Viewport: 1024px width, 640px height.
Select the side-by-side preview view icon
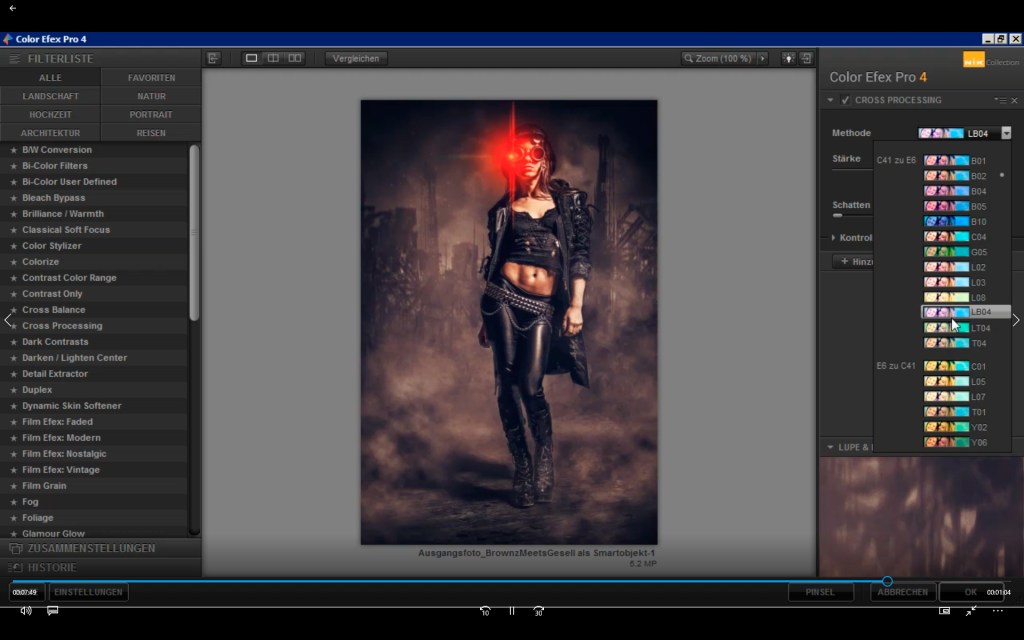click(x=294, y=58)
